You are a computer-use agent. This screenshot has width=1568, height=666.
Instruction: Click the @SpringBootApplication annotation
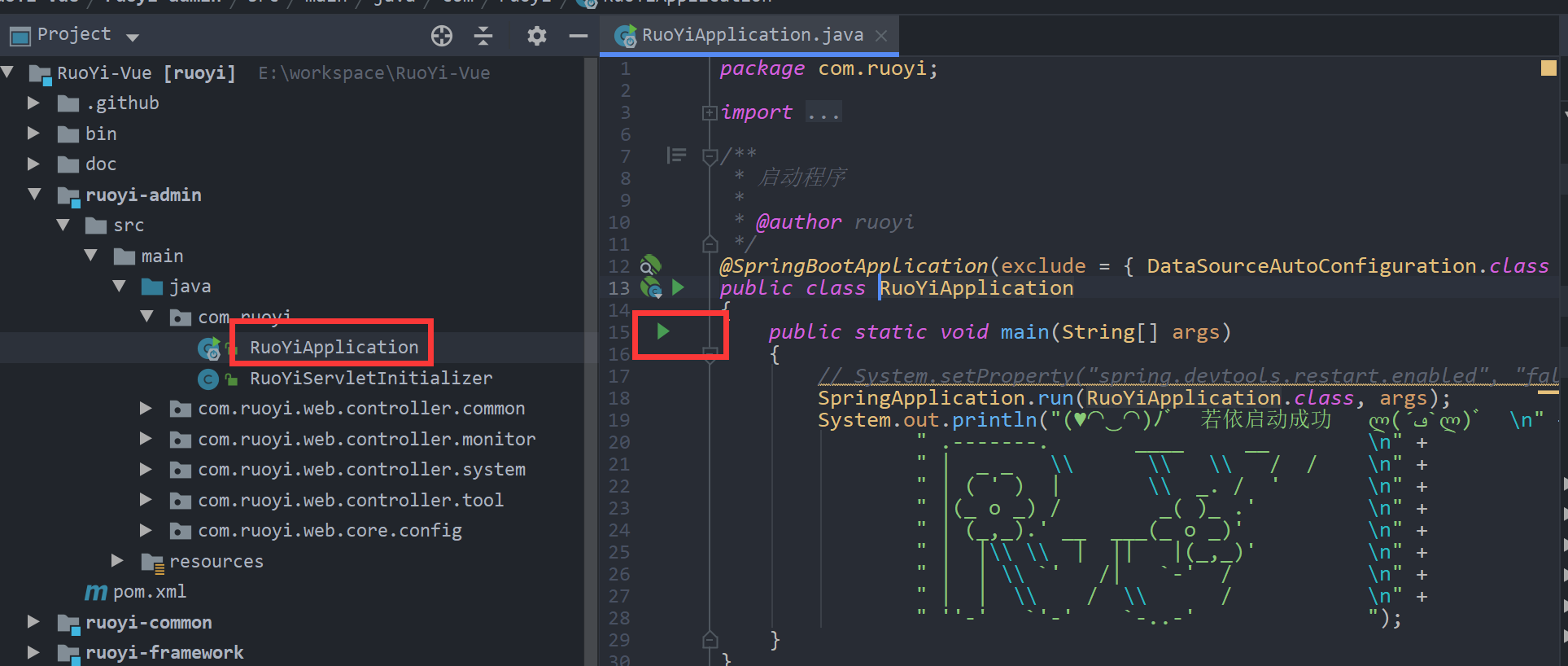854,266
